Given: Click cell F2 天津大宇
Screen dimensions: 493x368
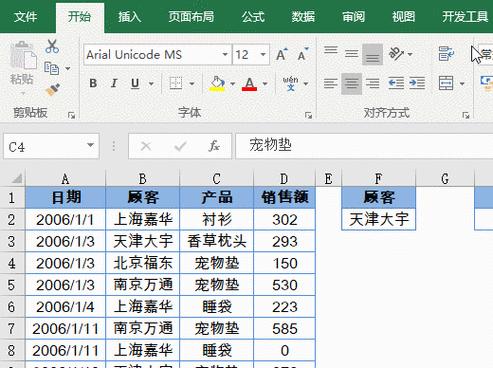Looking at the screenshot, I should tap(379, 220).
